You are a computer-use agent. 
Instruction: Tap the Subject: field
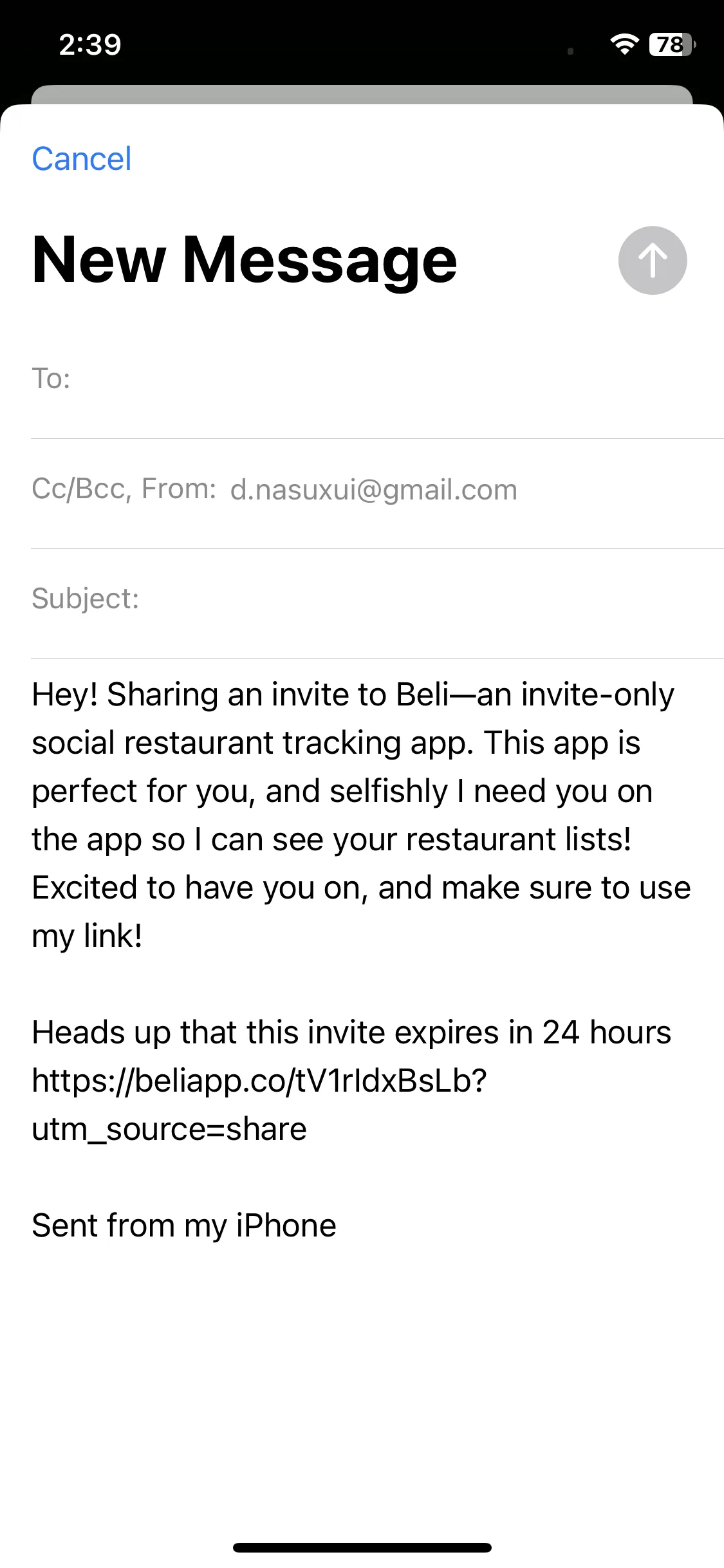(377, 599)
